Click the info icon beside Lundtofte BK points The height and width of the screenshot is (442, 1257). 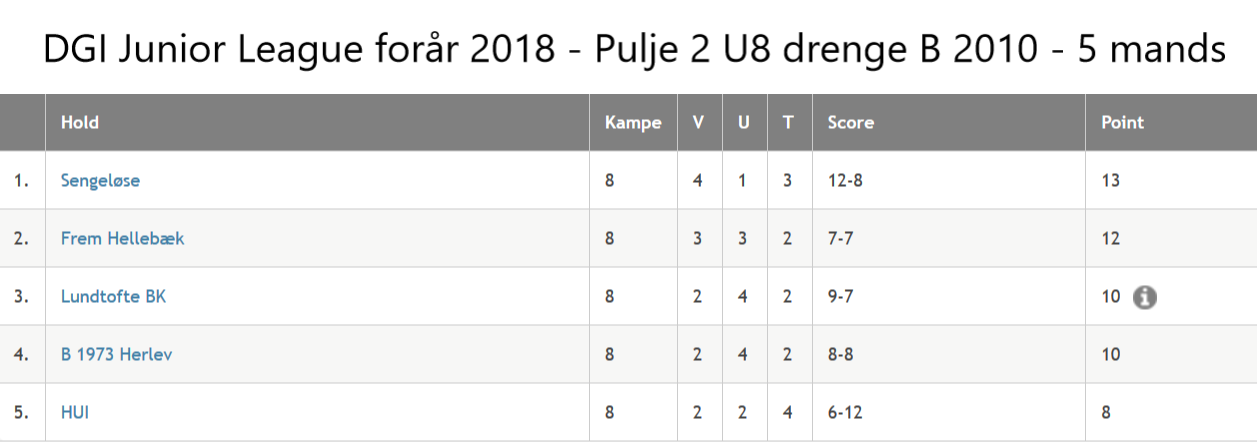tap(1145, 297)
